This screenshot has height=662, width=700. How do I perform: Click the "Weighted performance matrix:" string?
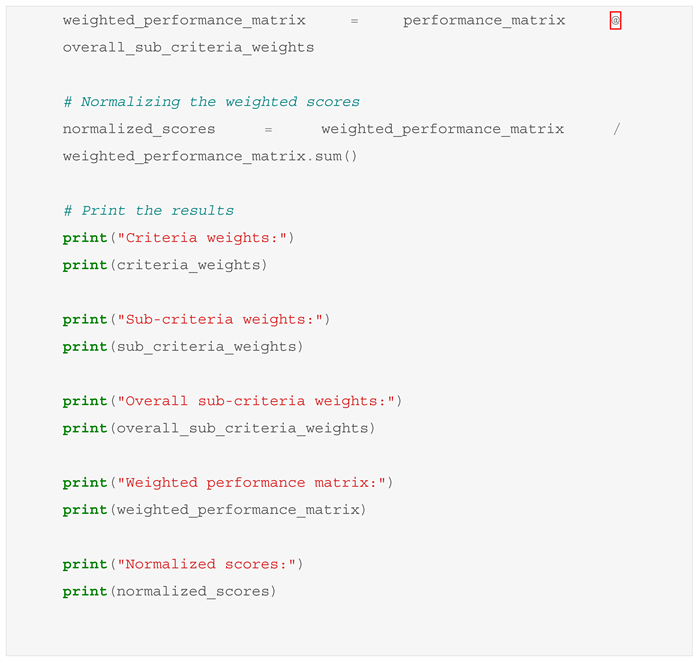click(255, 483)
